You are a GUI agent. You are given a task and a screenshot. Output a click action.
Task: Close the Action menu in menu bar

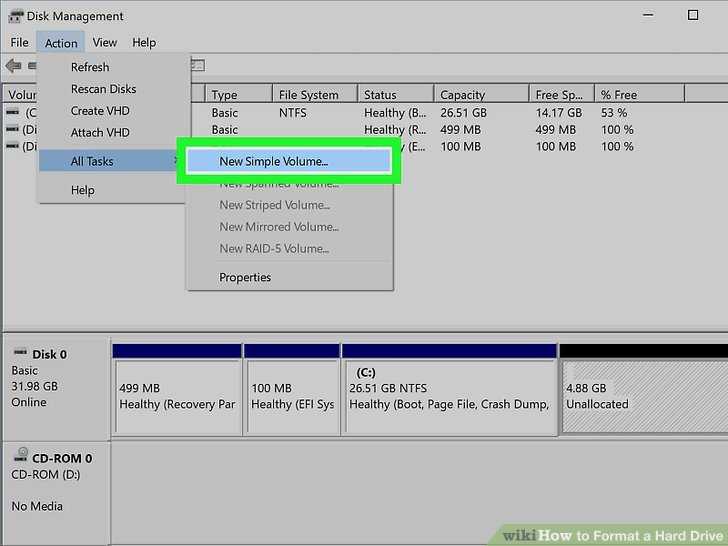point(61,43)
